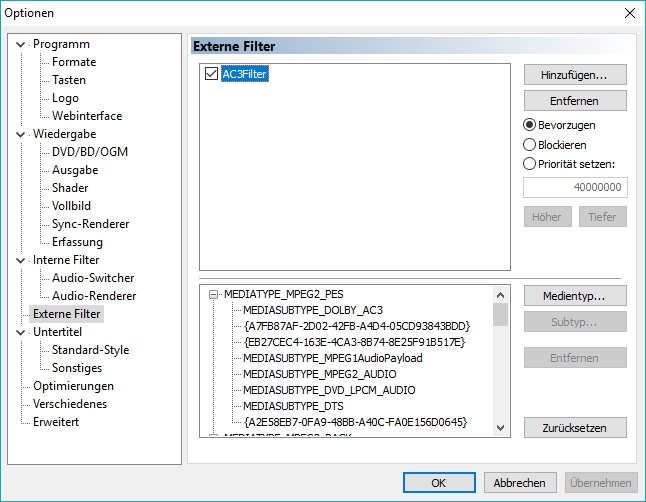Screen dimensions: 646x502
Task: Open the Formate settings page
Action: coord(74,62)
